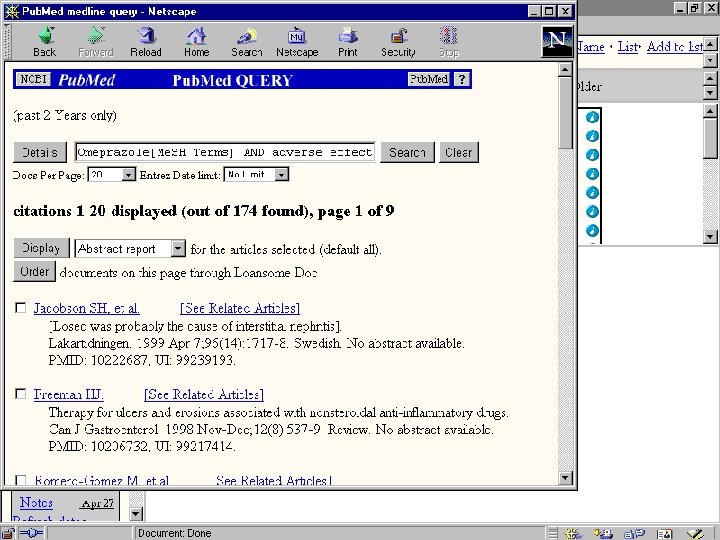The image size is (720, 540).
Task: Click the Order button for Loansome Doc
Action: (34, 271)
